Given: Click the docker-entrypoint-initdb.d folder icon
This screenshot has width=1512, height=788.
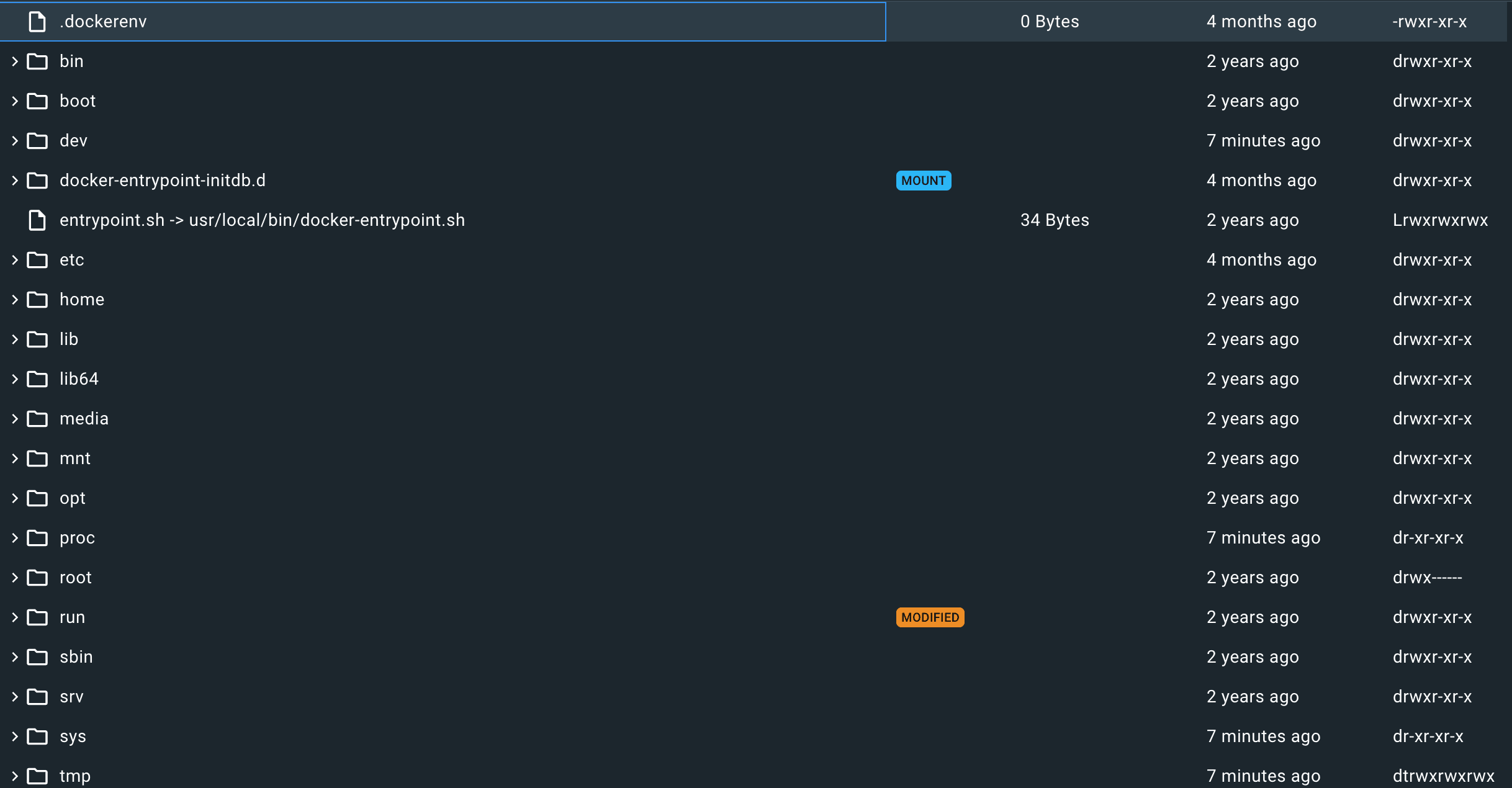Looking at the screenshot, I should click(x=37, y=181).
